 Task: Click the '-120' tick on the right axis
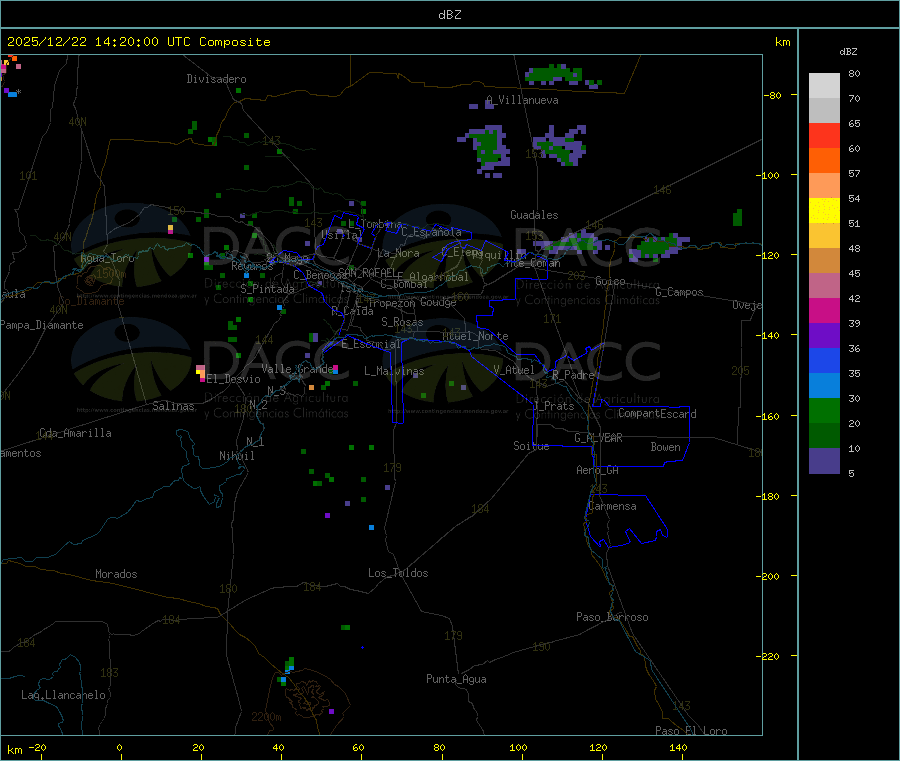point(768,255)
